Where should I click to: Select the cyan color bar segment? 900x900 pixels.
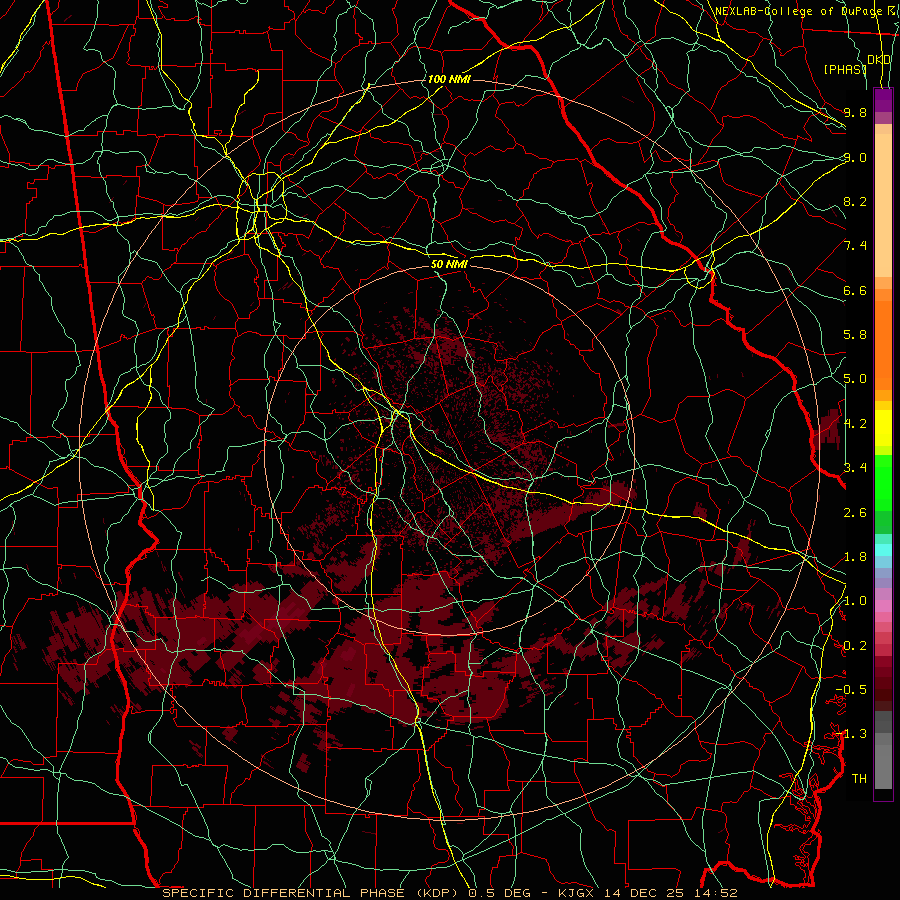tap(883, 550)
